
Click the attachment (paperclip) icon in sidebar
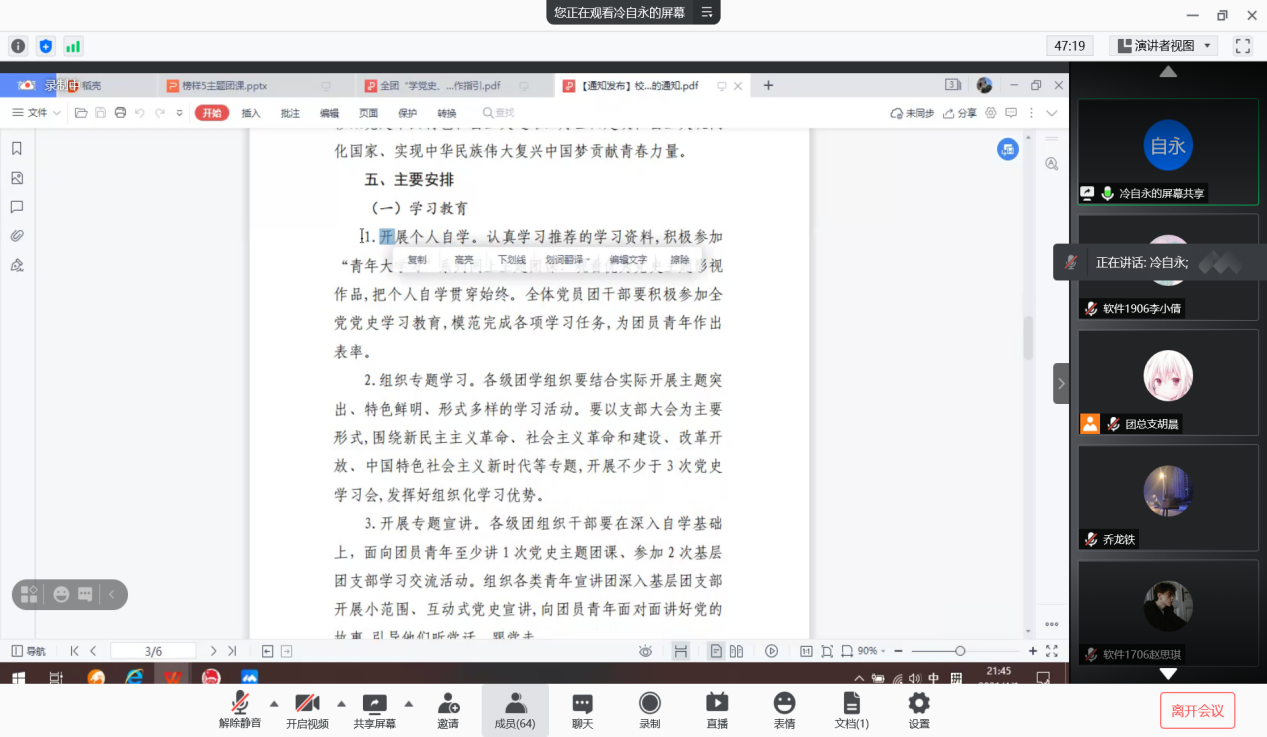pyautogui.click(x=17, y=235)
